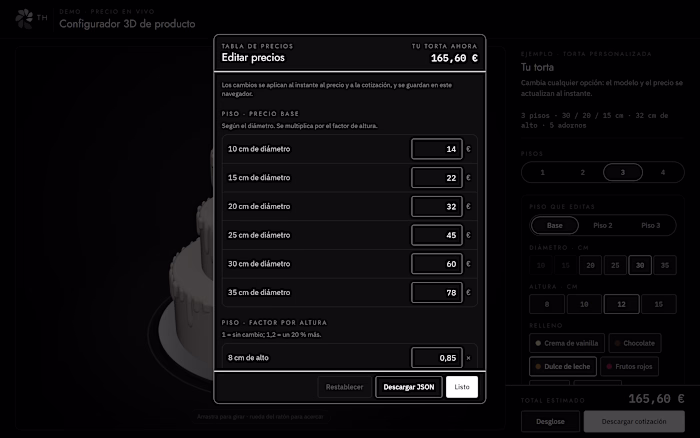Choose diameter 10 cm
Viewport: 700px width, 438px height.
point(541,265)
